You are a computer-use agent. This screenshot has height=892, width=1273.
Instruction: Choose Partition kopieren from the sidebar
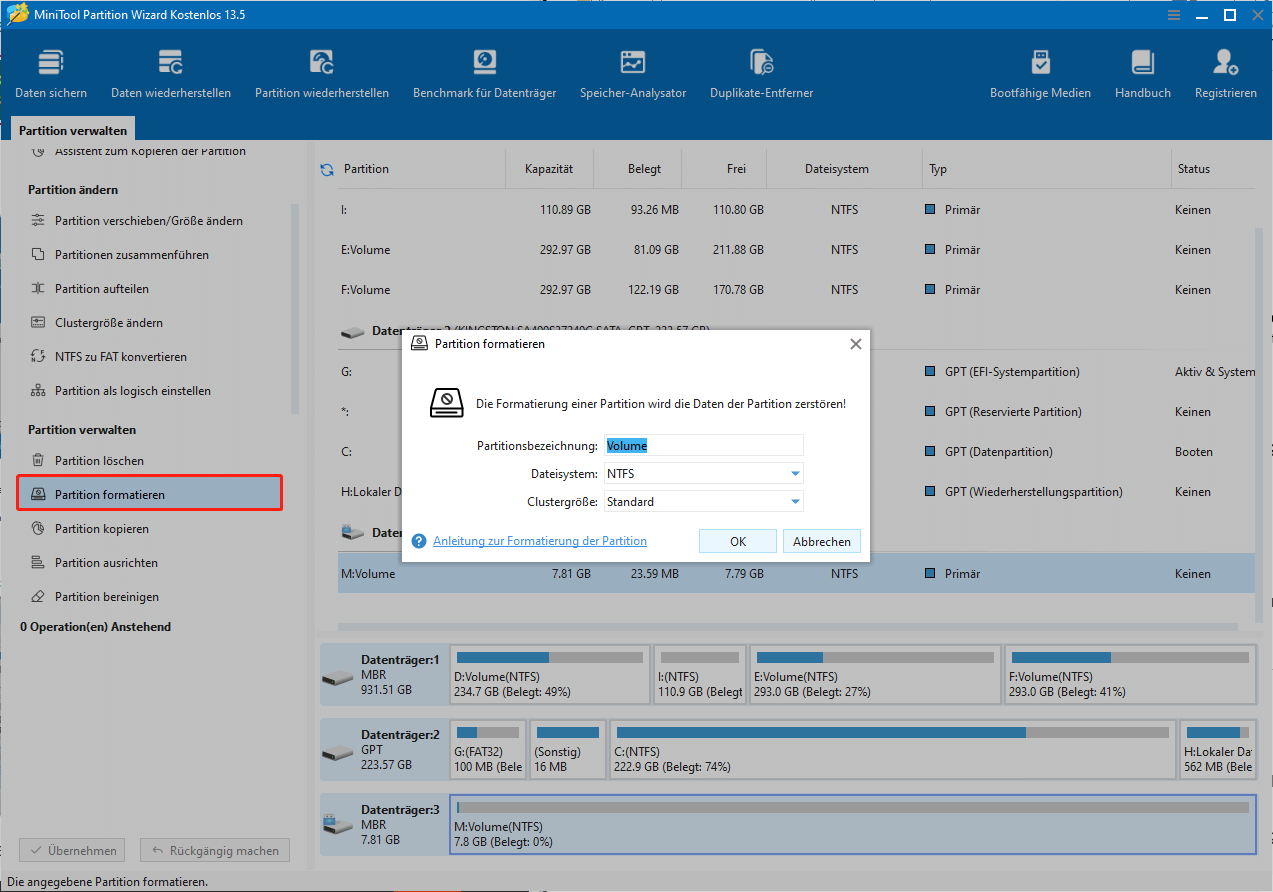[x=100, y=528]
